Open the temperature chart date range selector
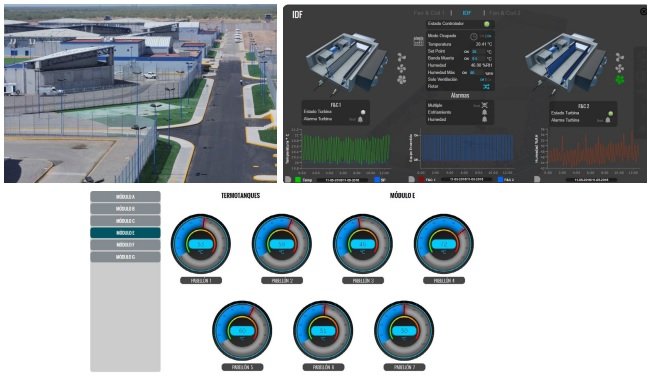Viewport: 653px width, 392px height. click(342, 180)
